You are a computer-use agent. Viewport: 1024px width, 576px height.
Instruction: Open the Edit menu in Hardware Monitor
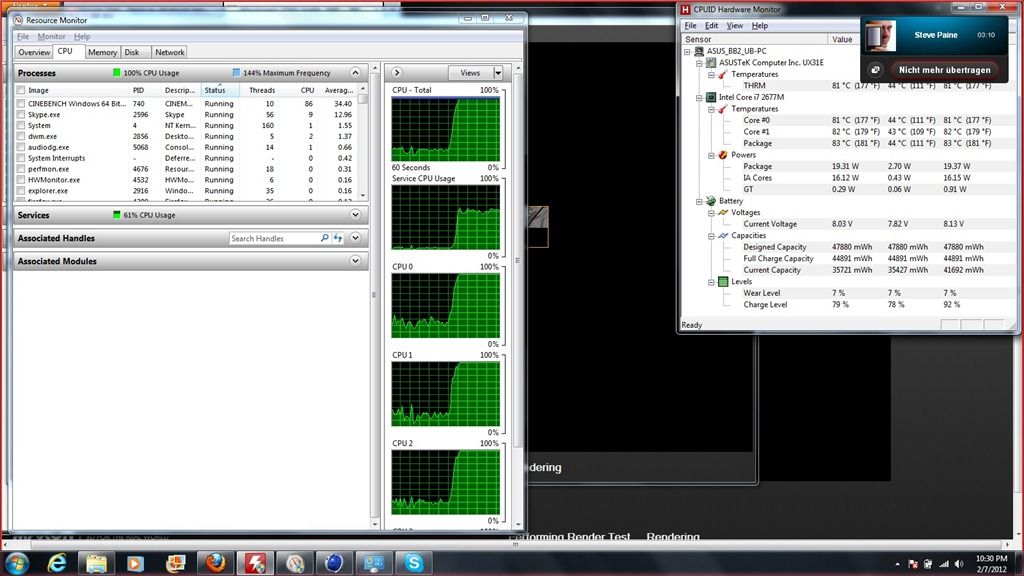tap(711, 25)
